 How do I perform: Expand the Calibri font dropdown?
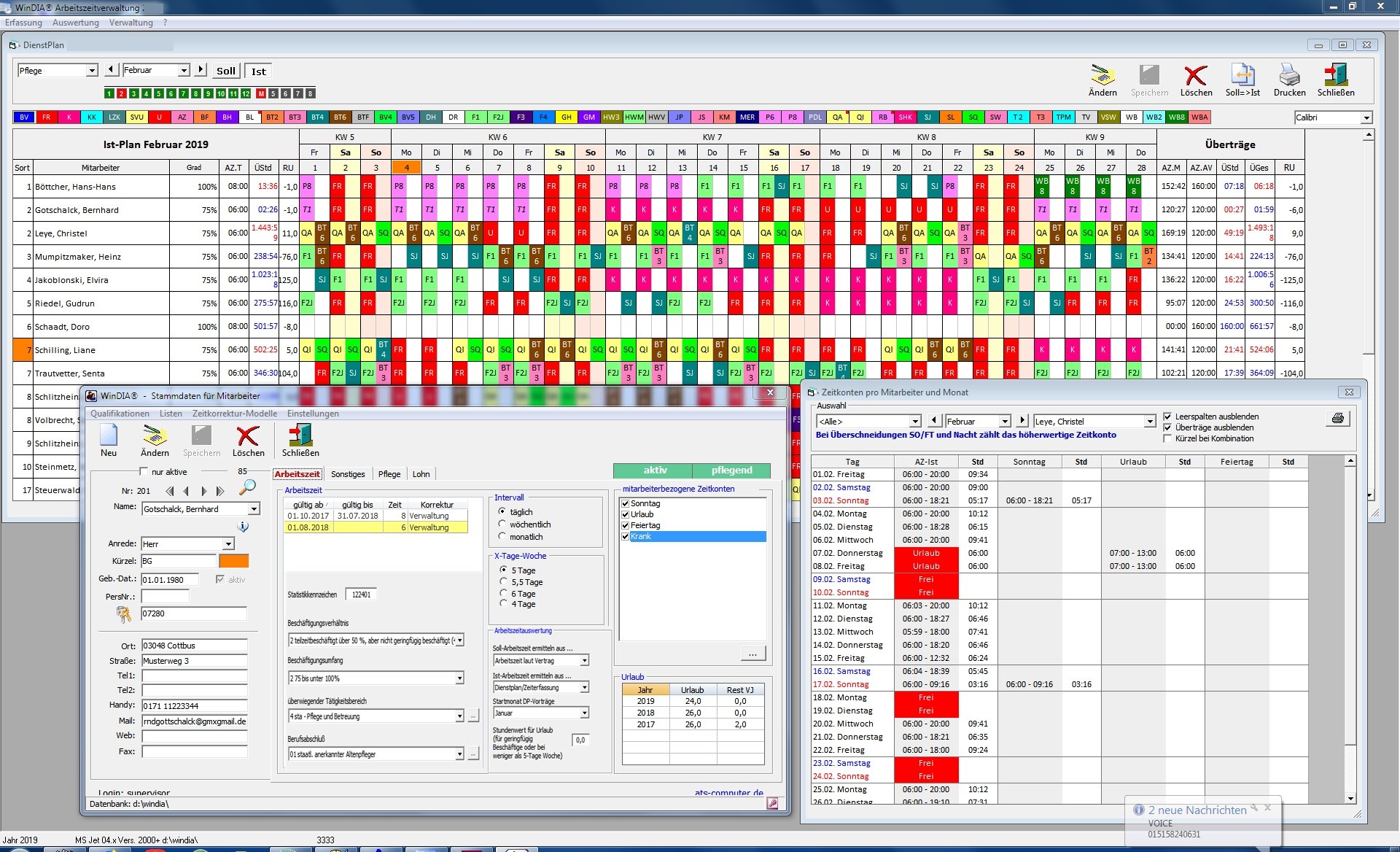point(1366,117)
